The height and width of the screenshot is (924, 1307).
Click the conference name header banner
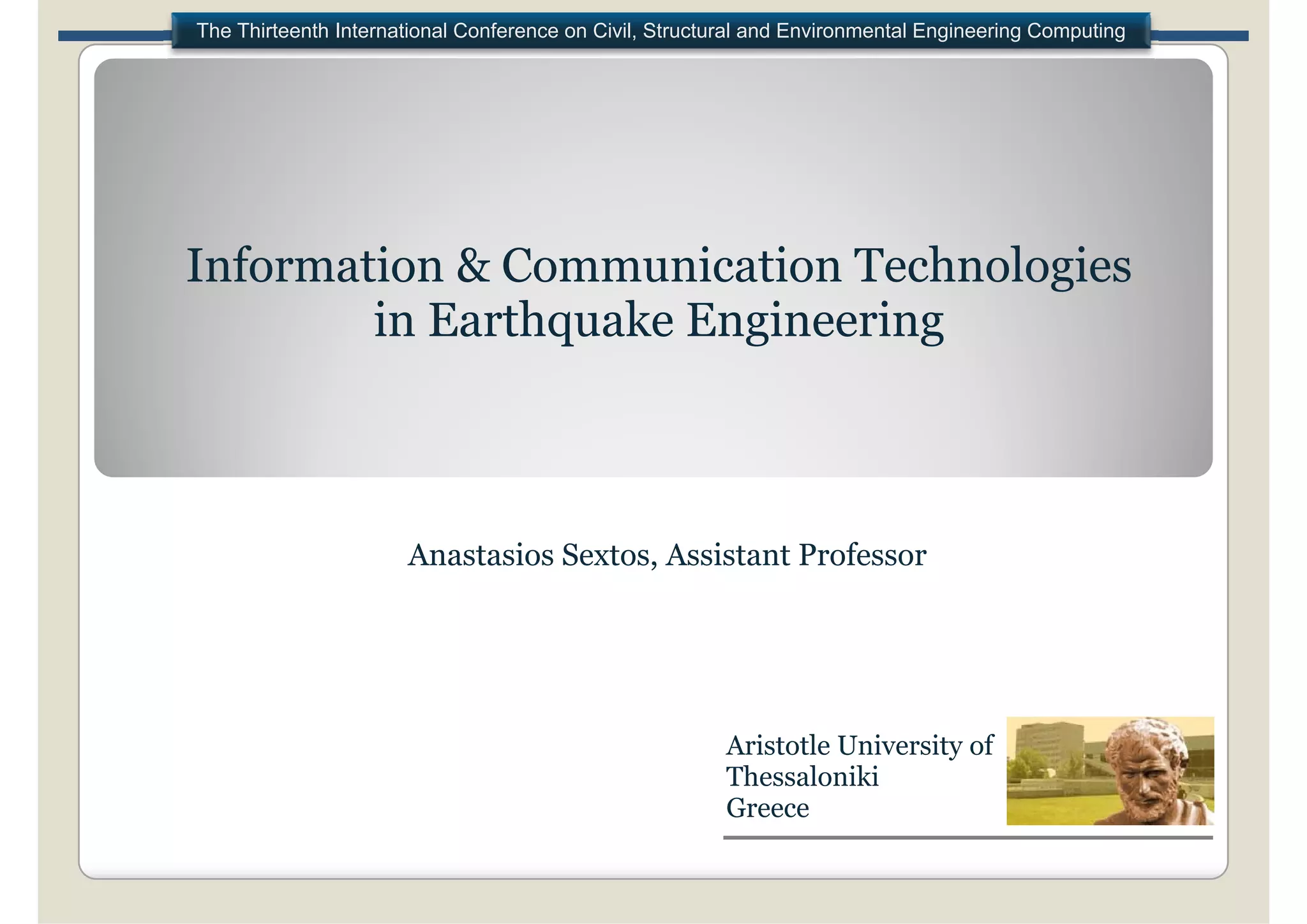coord(661,31)
